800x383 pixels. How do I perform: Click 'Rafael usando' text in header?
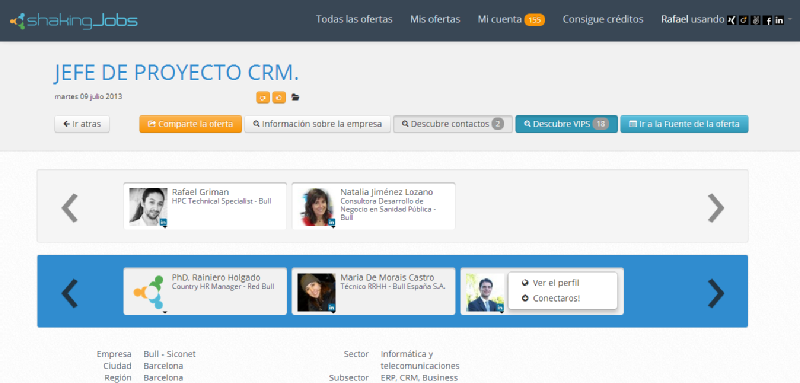[x=693, y=19]
